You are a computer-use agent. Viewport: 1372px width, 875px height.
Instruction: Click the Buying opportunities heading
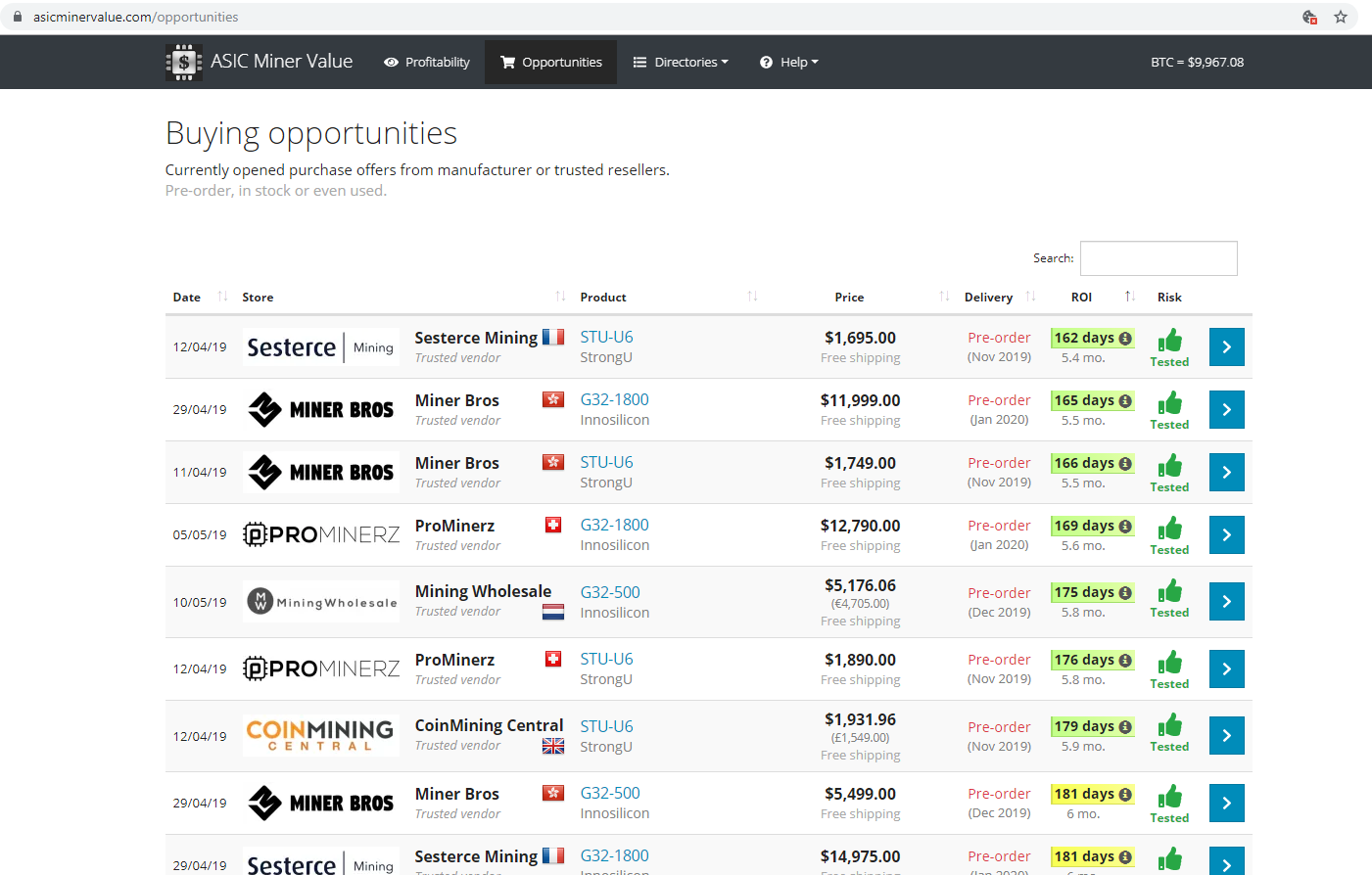click(311, 133)
